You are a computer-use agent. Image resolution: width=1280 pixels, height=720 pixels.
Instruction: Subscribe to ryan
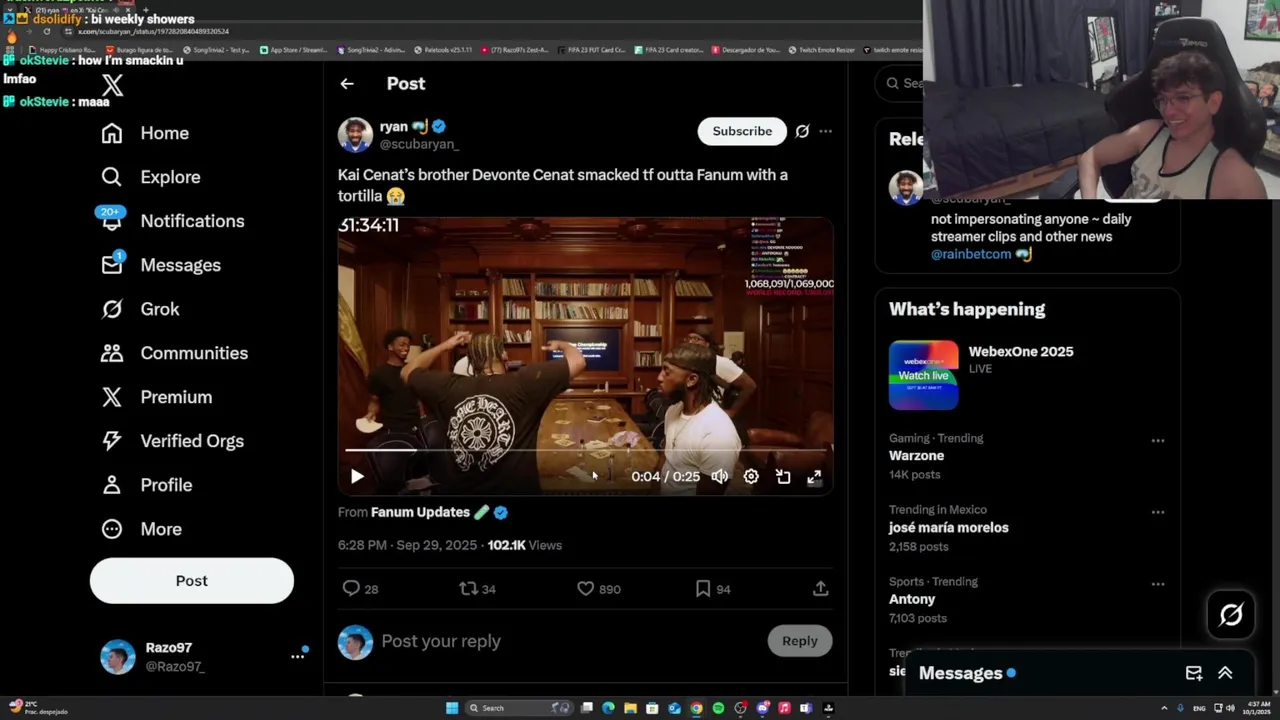(x=742, y=131)
